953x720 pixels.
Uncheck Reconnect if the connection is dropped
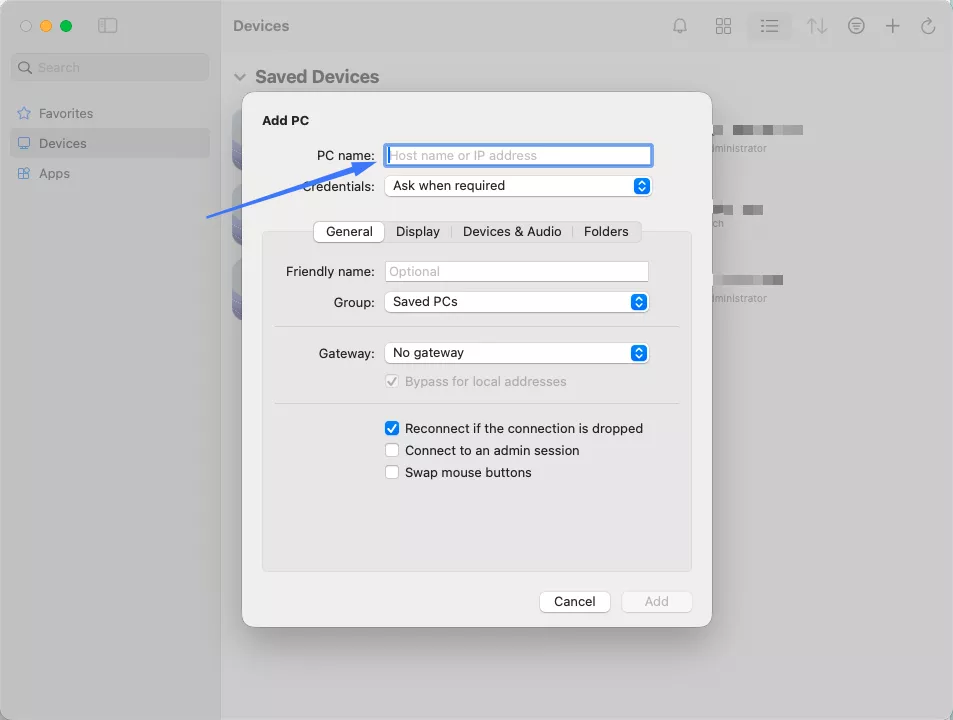tap(392, 428)
